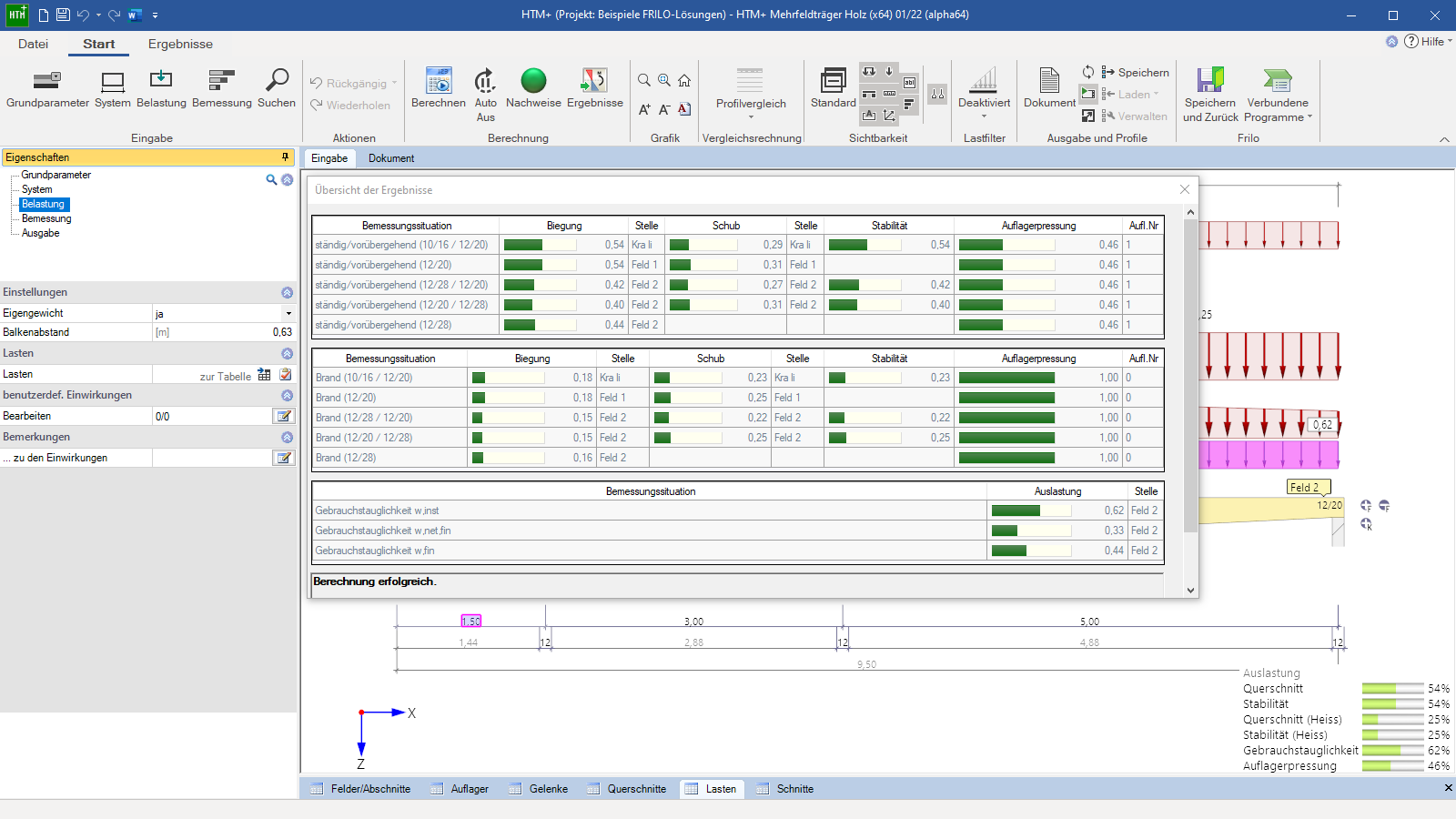
Task: Select Bemessung in the Eigenschaften tree
Action: 46,218
